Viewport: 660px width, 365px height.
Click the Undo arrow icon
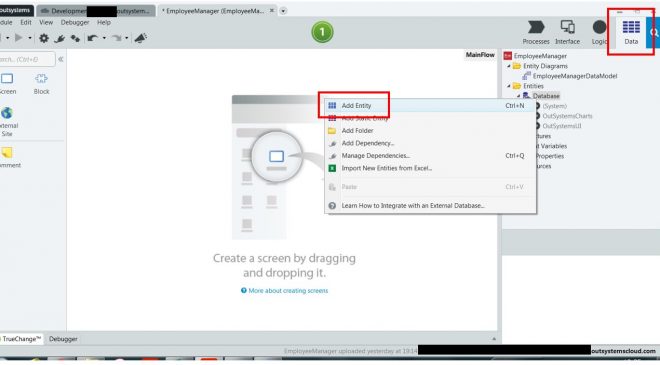pos(92,38)
